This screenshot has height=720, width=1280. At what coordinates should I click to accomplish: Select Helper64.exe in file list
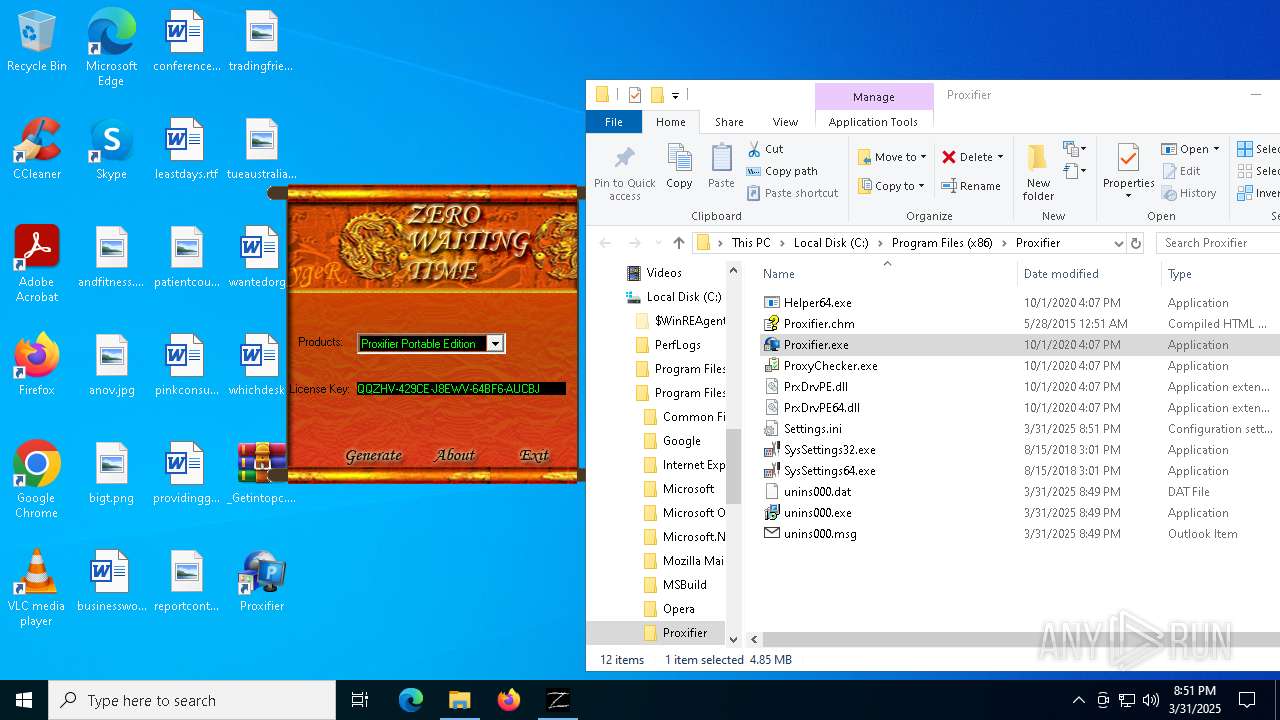pyautogui.click(x=817, y=303)
